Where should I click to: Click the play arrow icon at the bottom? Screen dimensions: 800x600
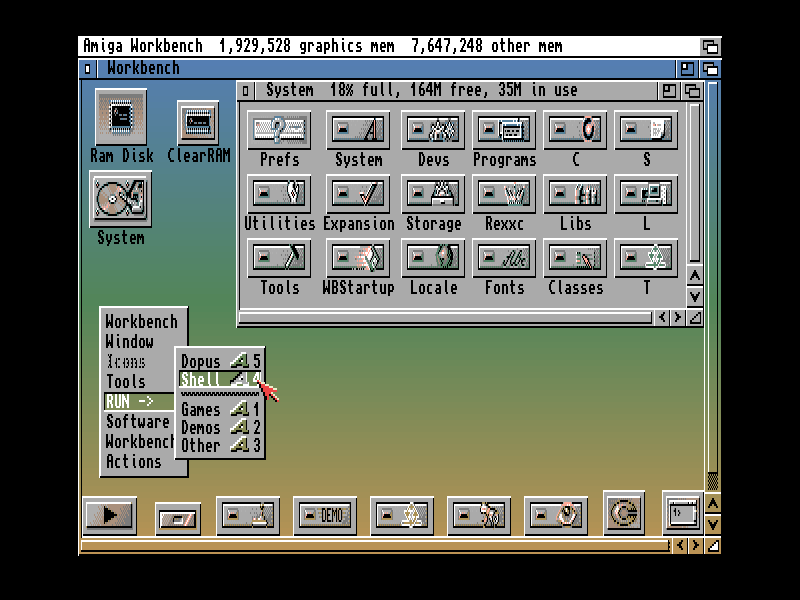click(x=110, y=515)
